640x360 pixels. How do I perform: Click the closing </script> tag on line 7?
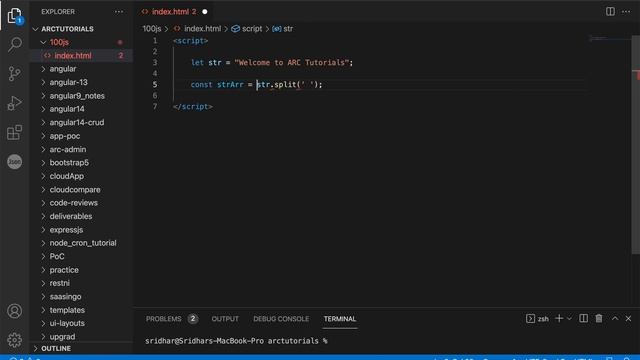[193, 107]
